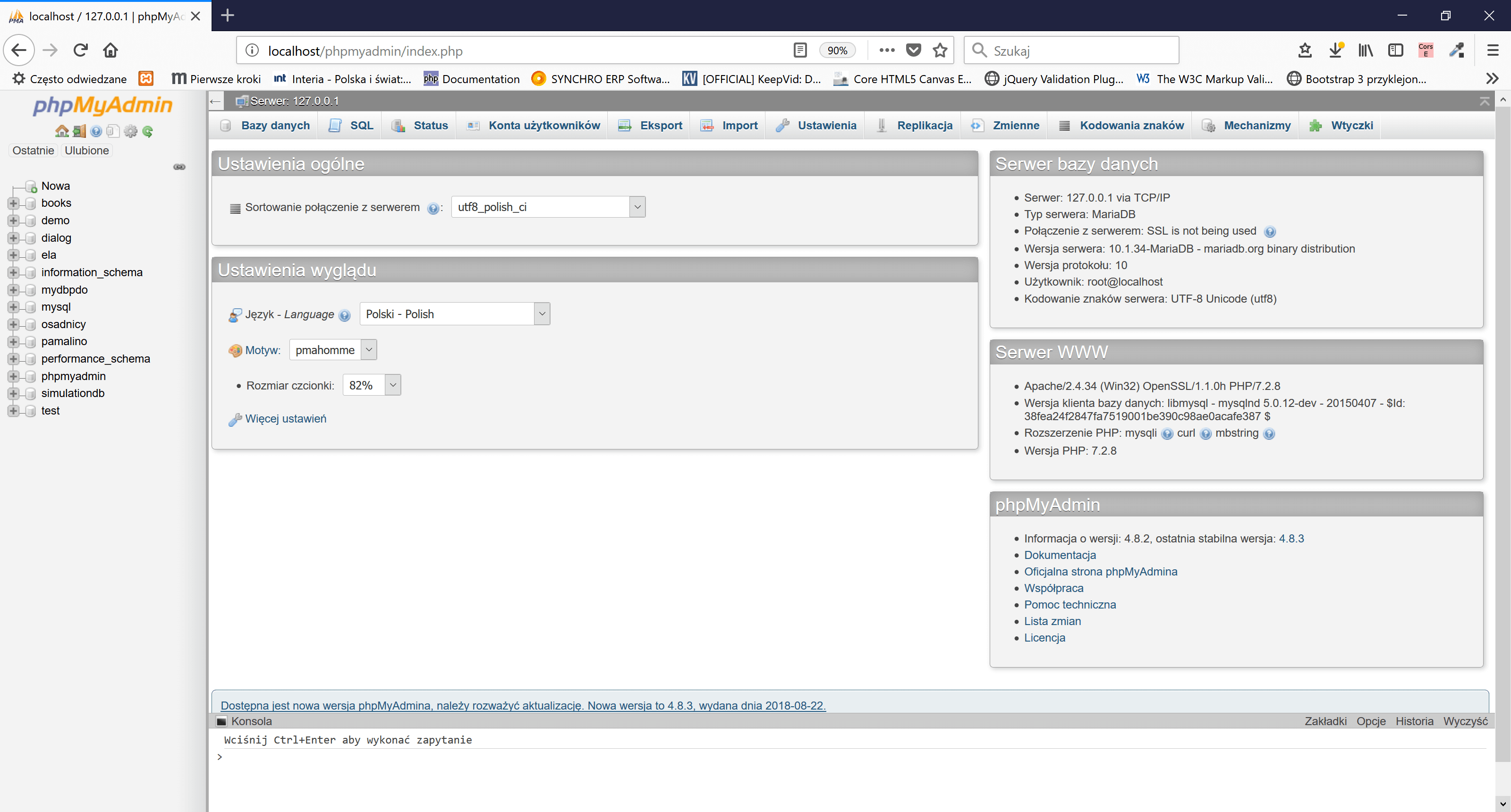Viewport: 1511px width, 812px height.
Task: Expand the books database tree node
Action: [x=13, y=203]
